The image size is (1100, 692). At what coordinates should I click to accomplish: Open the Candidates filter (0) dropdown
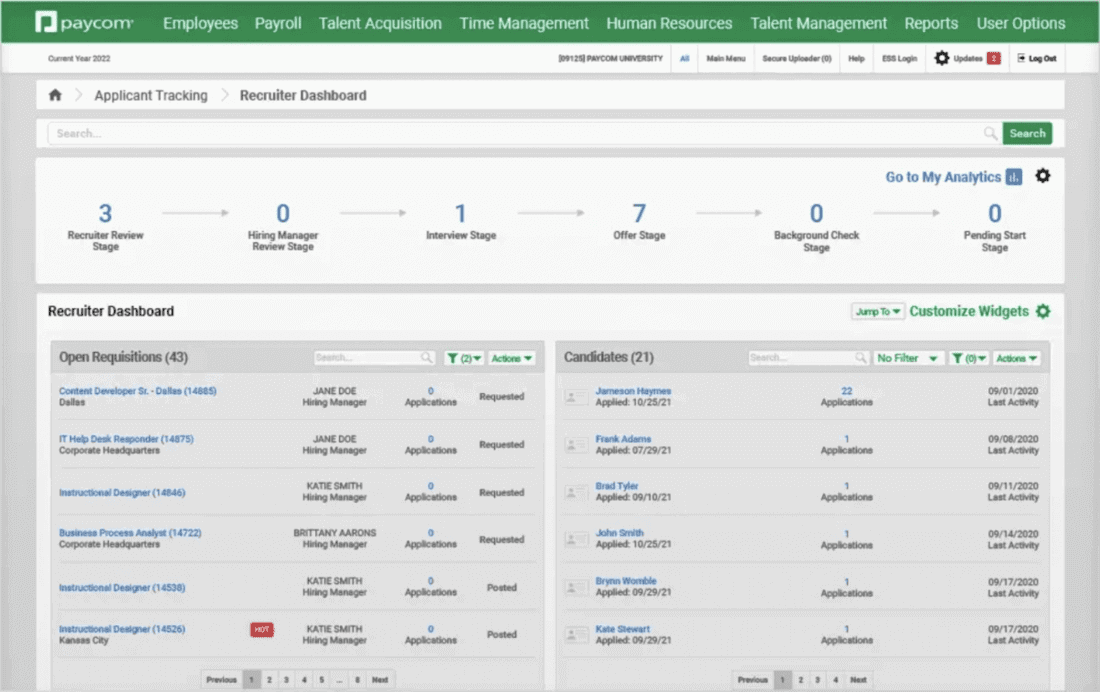tap(969, 358)
